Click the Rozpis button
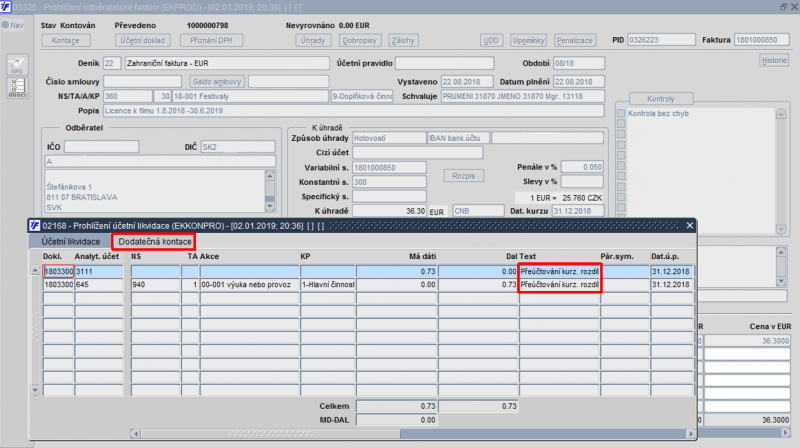 point(463,176)
